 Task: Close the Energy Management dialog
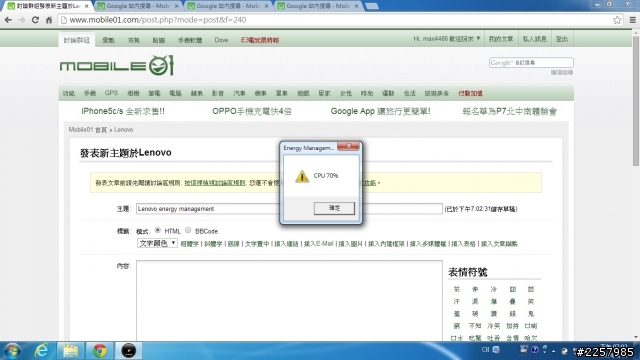(x=349, y=146)
